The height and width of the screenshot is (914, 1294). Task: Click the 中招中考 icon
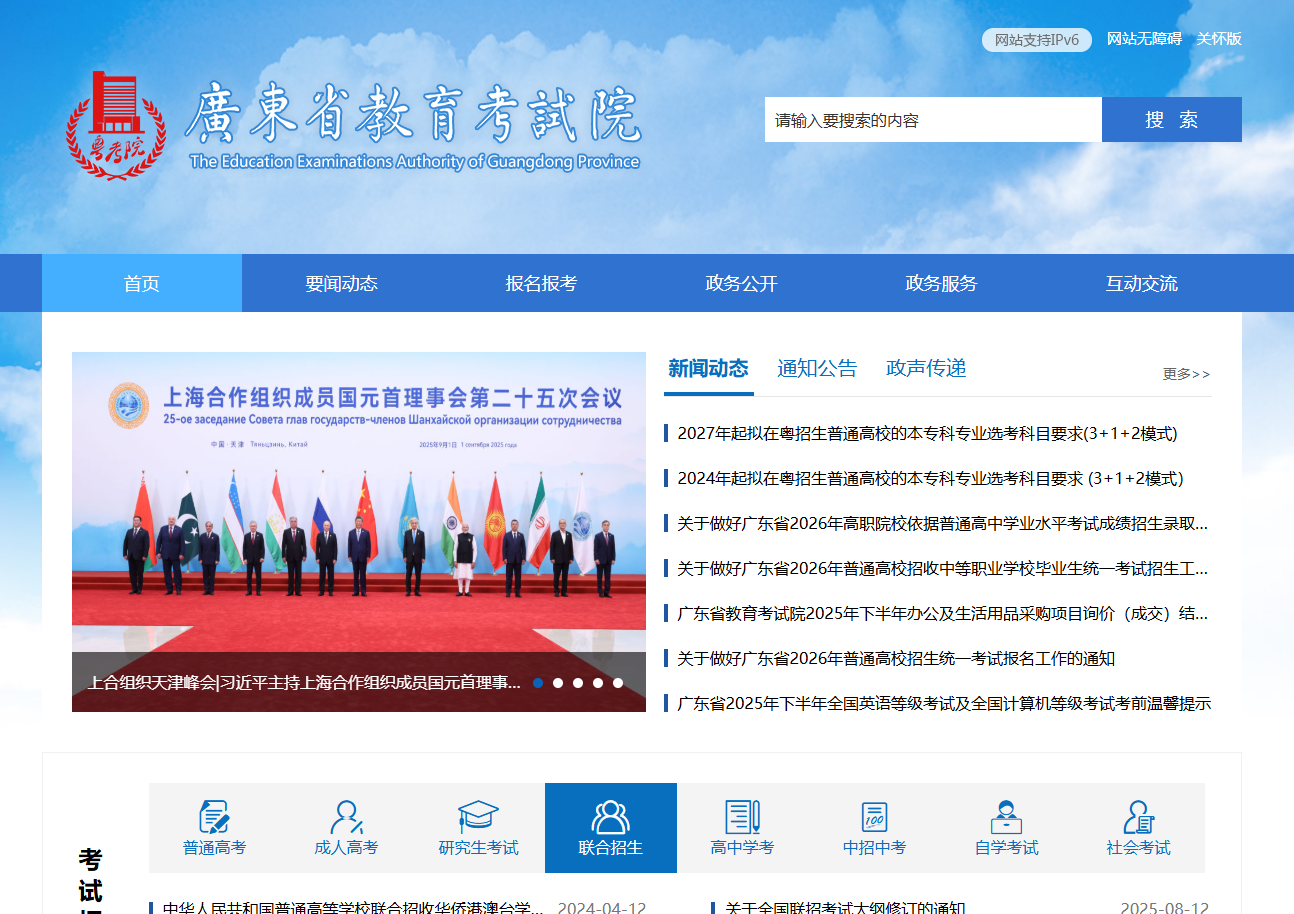click(874, 817)
